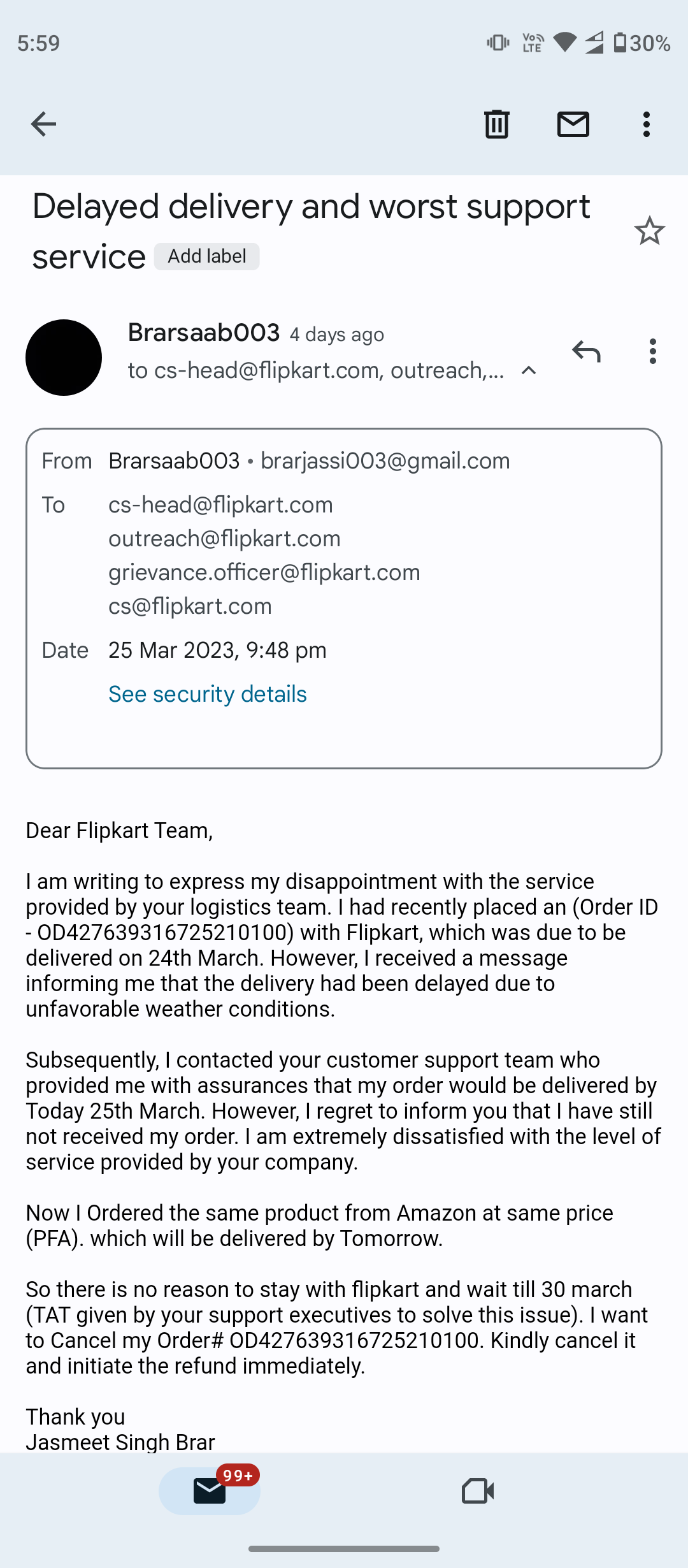
Task: Tap the cs-head@flipkart.com recipient address
Action: point(220,505)
